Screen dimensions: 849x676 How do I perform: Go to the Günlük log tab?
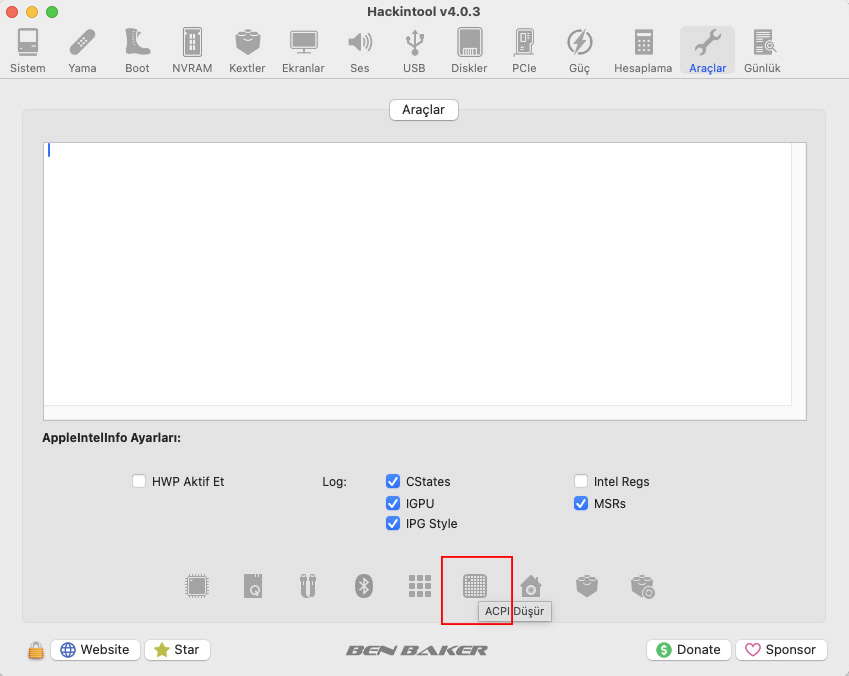click(x=762, y=50)
